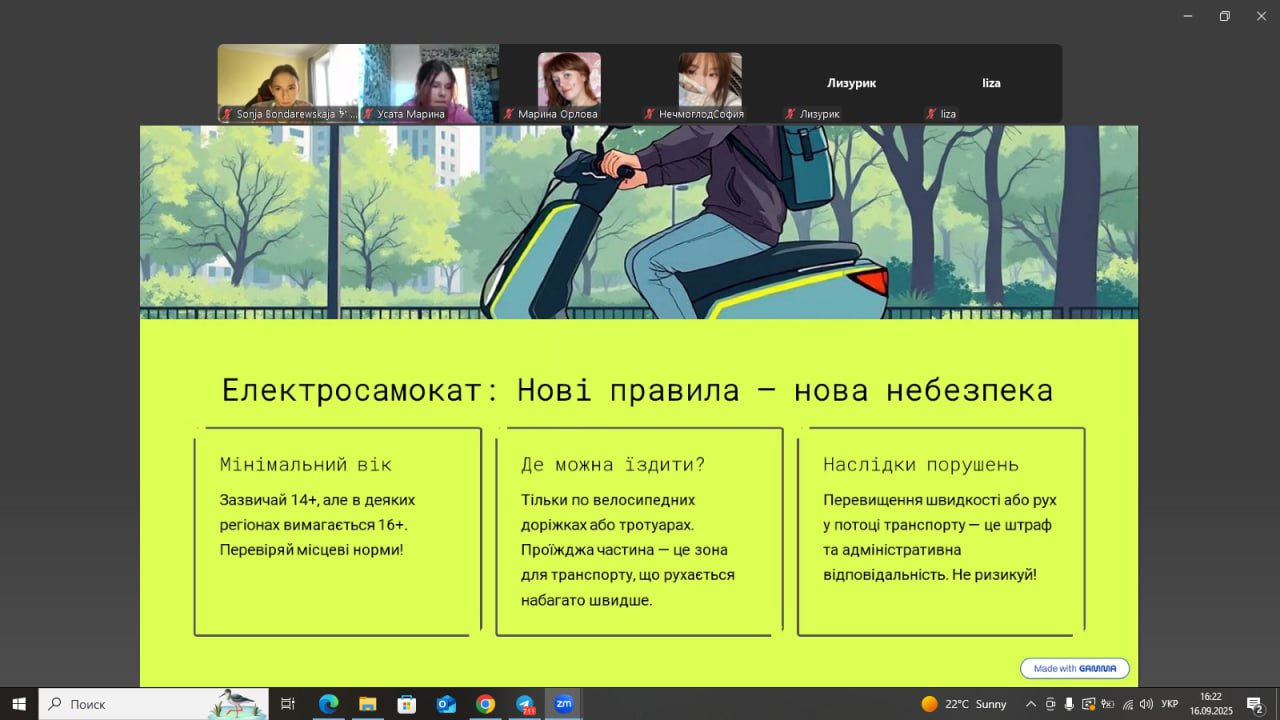Open the Windows Start menu
Screen dimensions: 1280x720
click(x=19, y=704)
